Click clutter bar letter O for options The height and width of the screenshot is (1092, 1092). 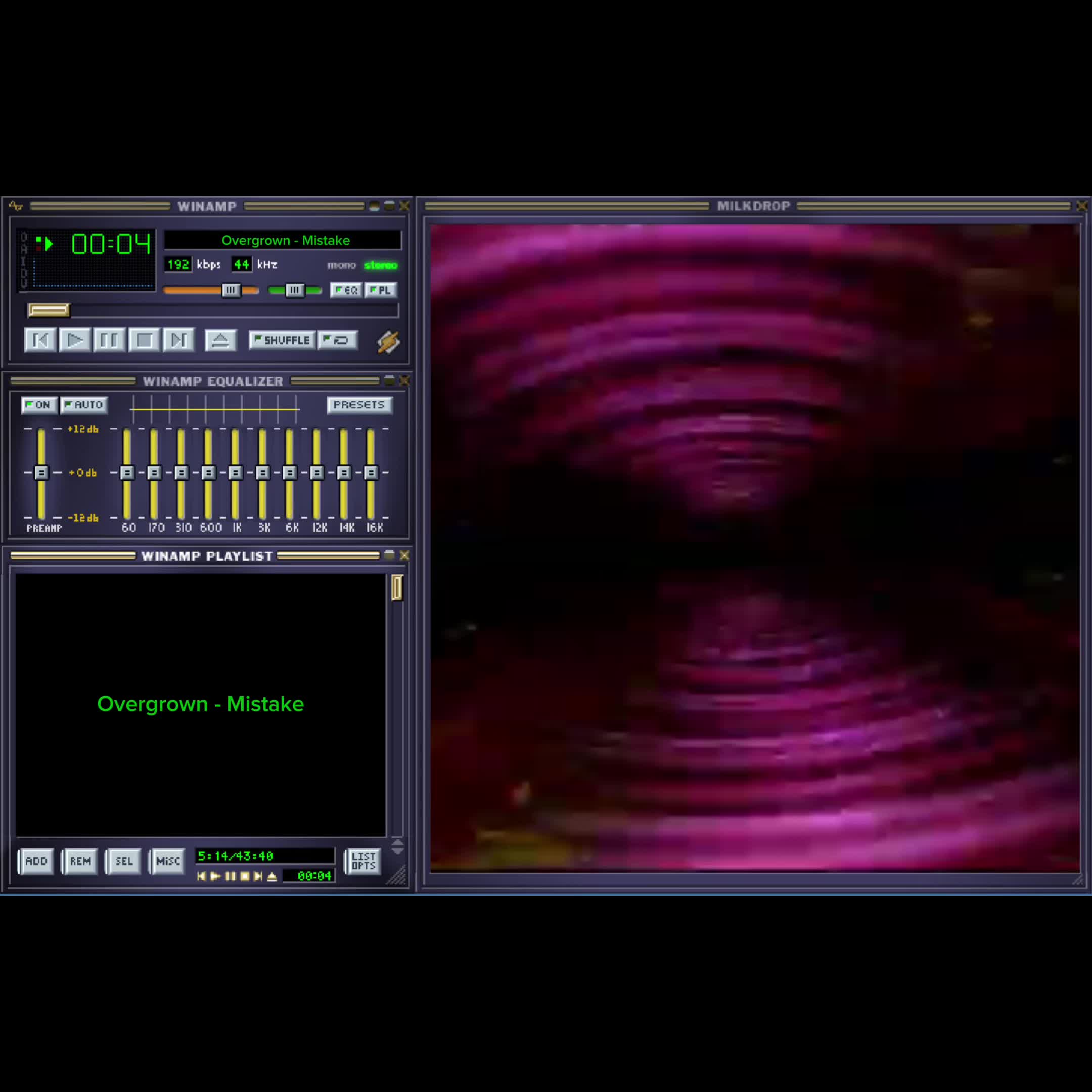tap(24, 238)
